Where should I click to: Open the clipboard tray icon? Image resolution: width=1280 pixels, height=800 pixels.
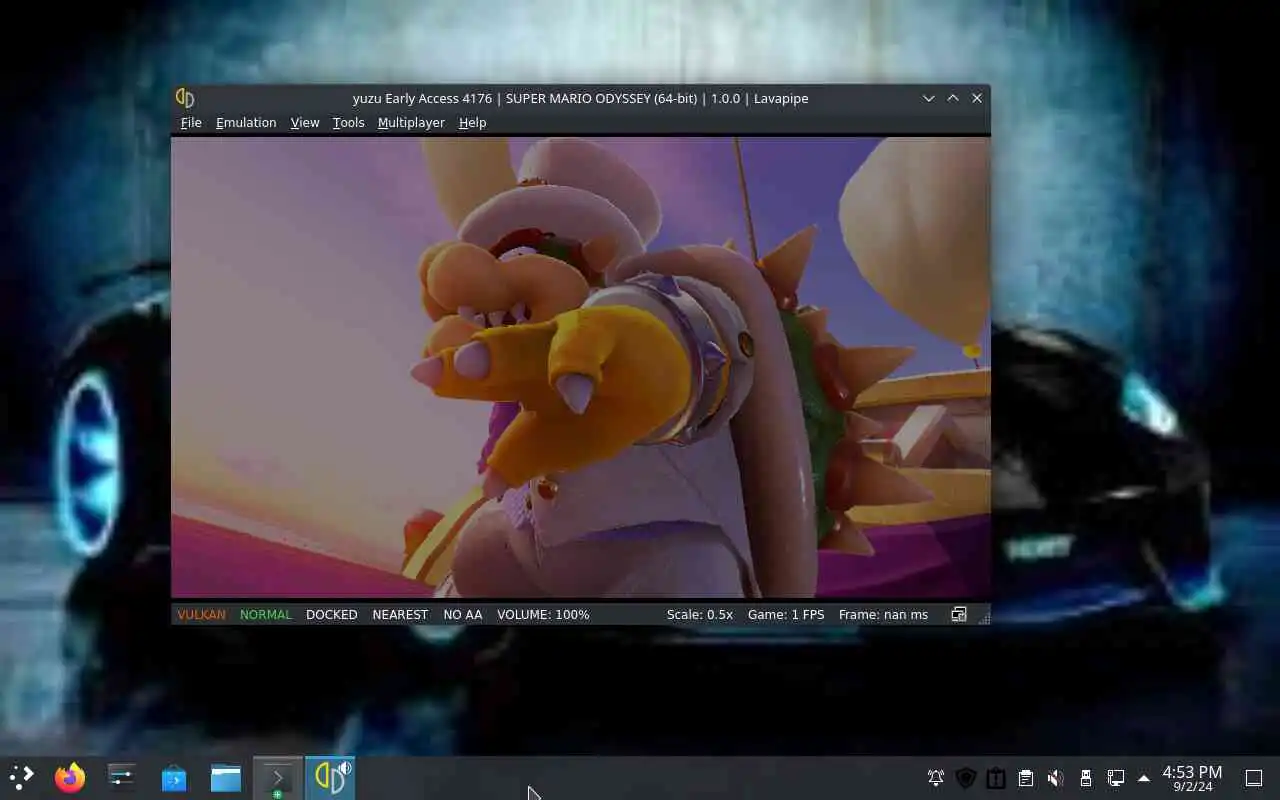coord(1026,778)
